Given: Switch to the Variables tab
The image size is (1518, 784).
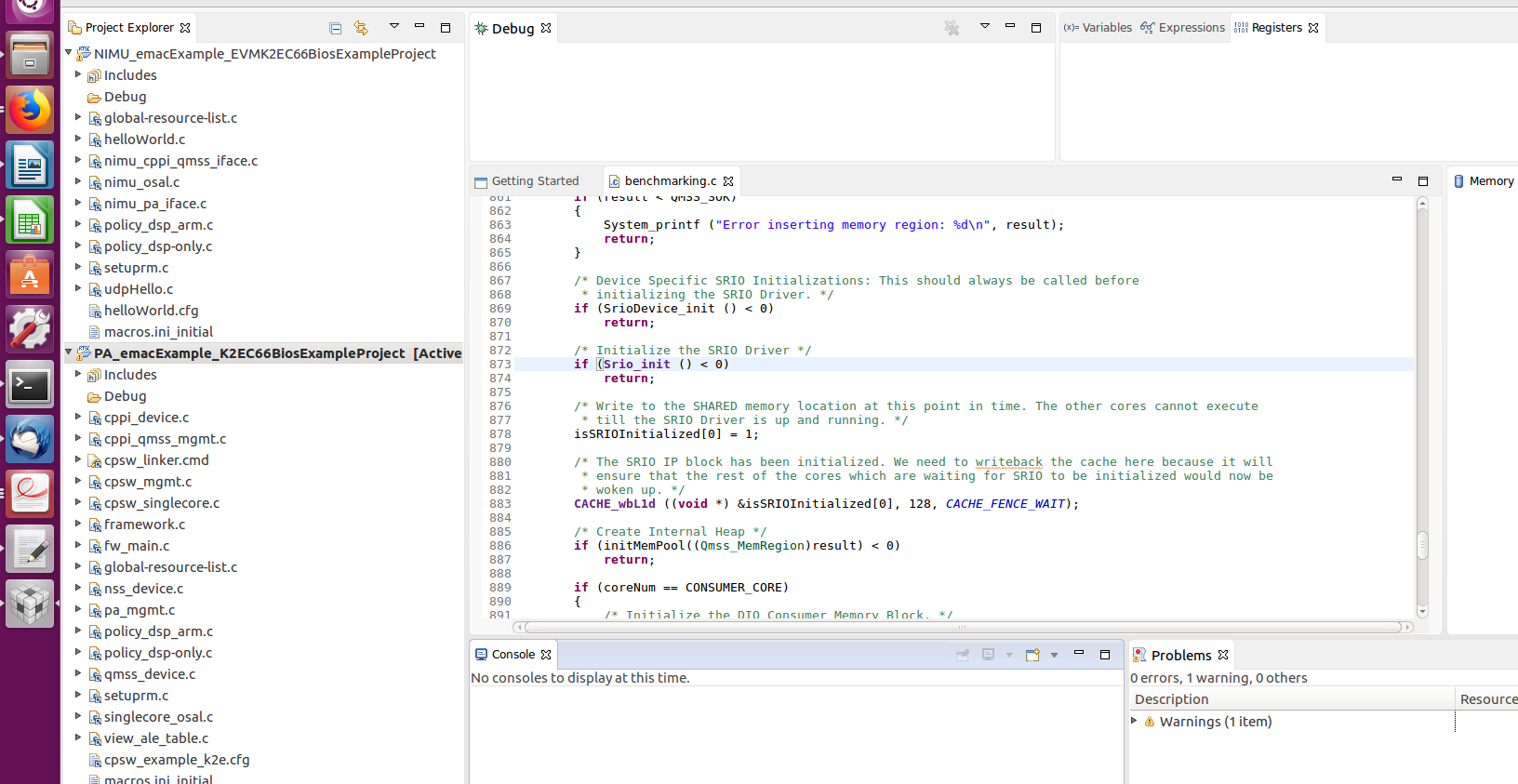Looking at the screenshot, I should click(x=1099, y=28).
